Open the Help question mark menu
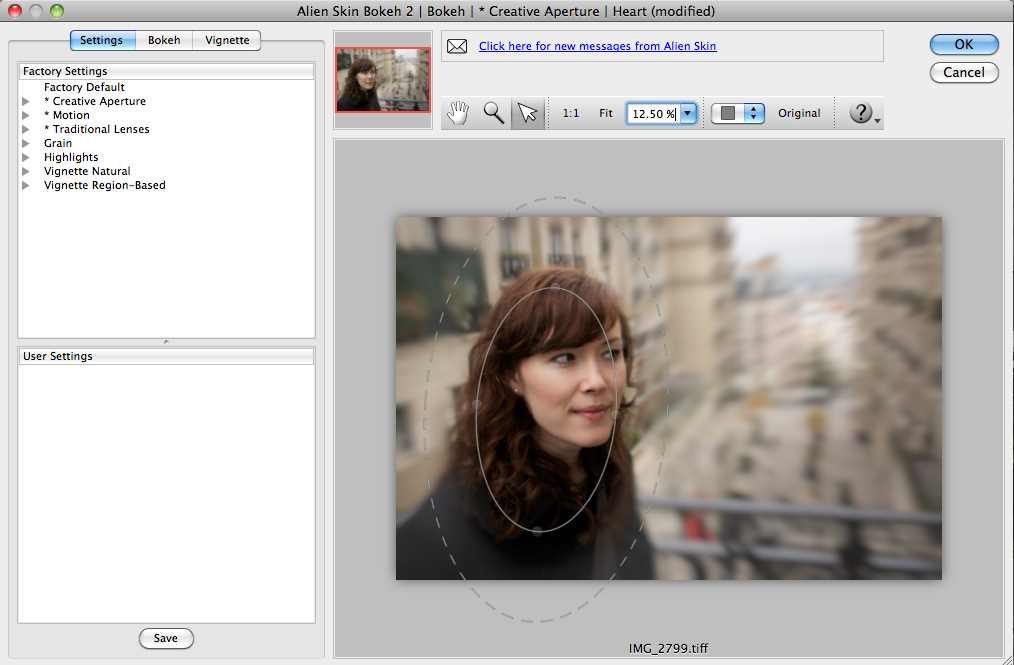 863,114
